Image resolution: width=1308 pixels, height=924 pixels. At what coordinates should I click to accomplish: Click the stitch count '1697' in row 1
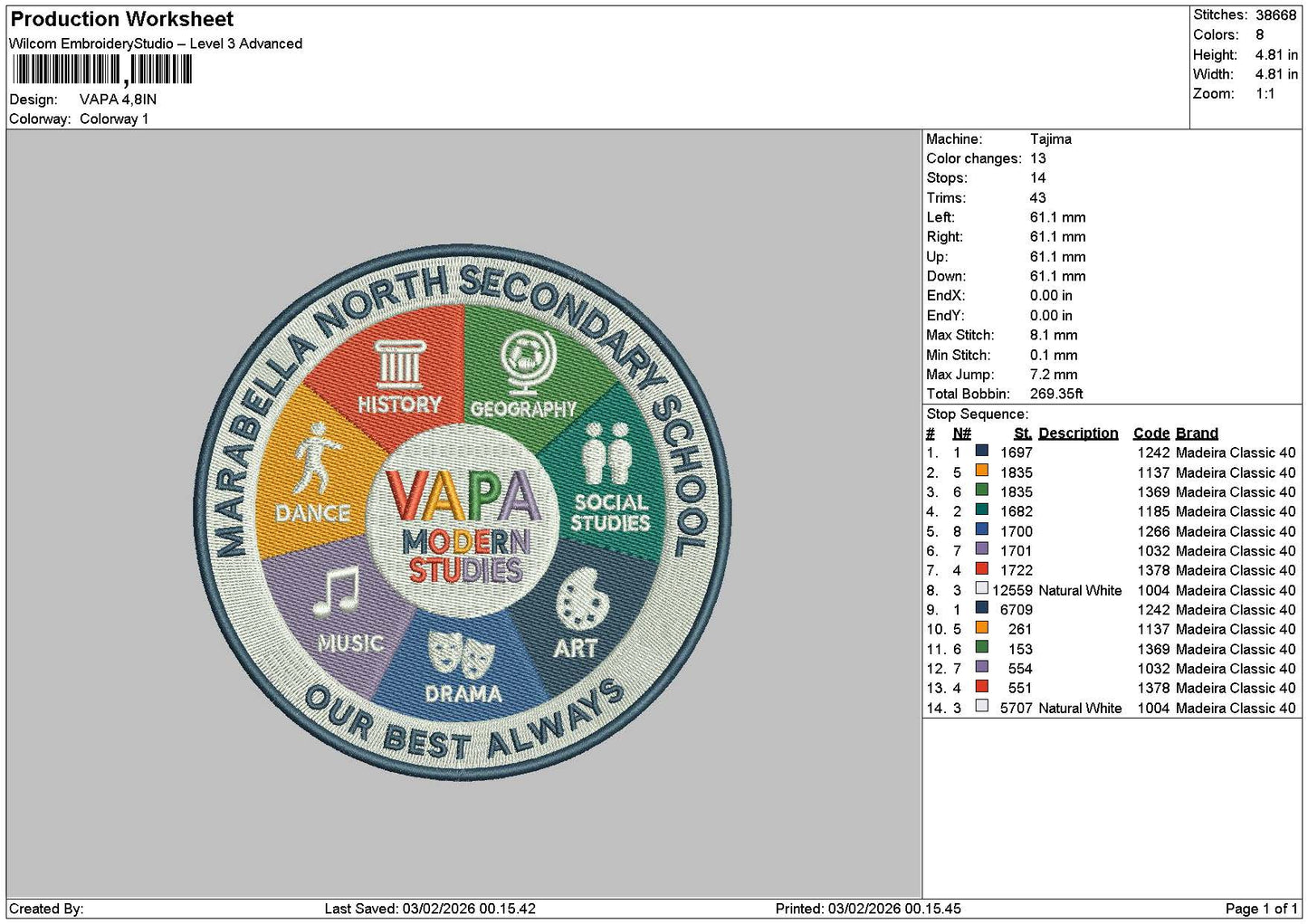click(1017, 452)
